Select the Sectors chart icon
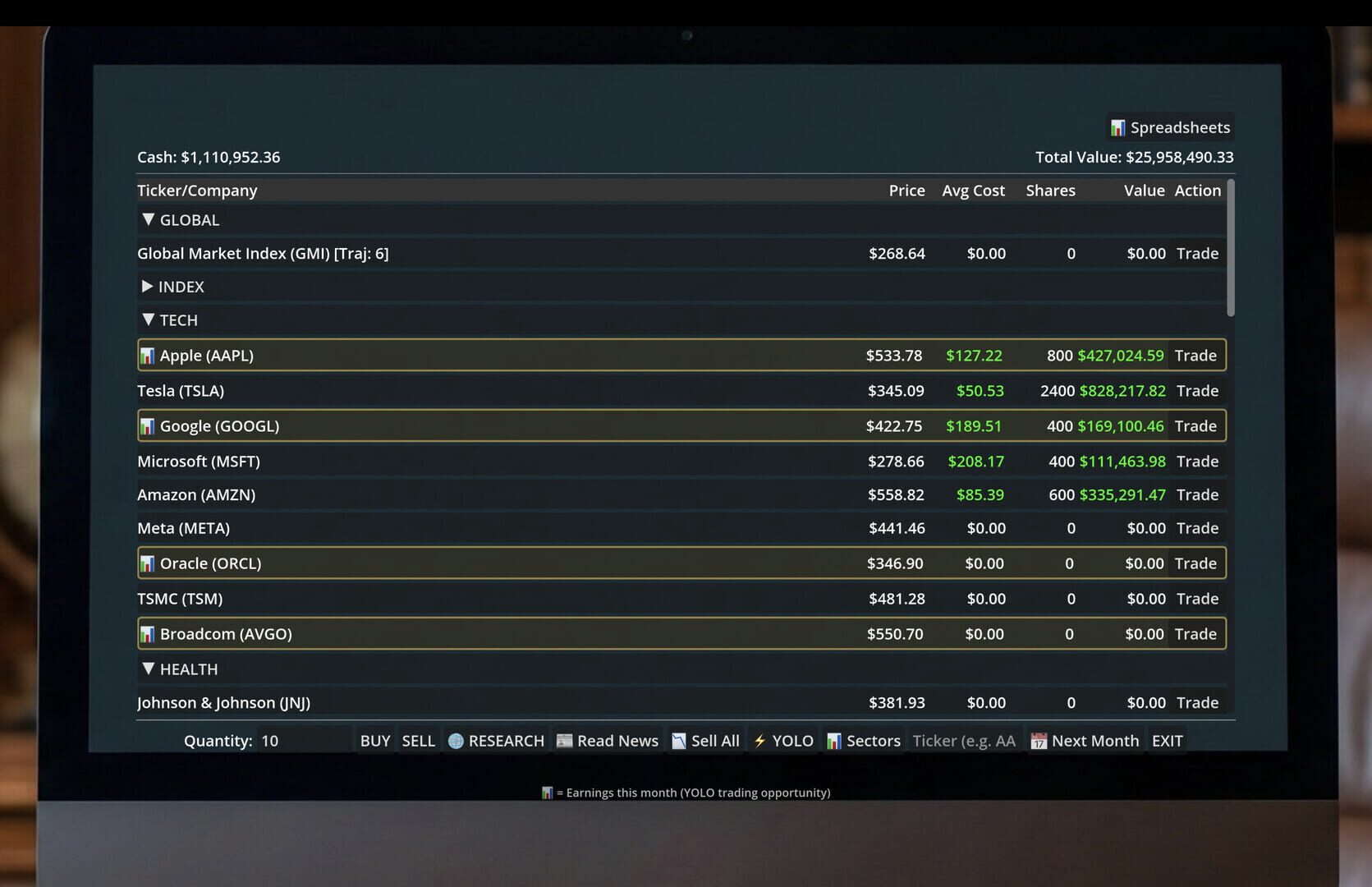Viewport: 1372px width, 887px height. pyautogui.click(x=835, y=740)
